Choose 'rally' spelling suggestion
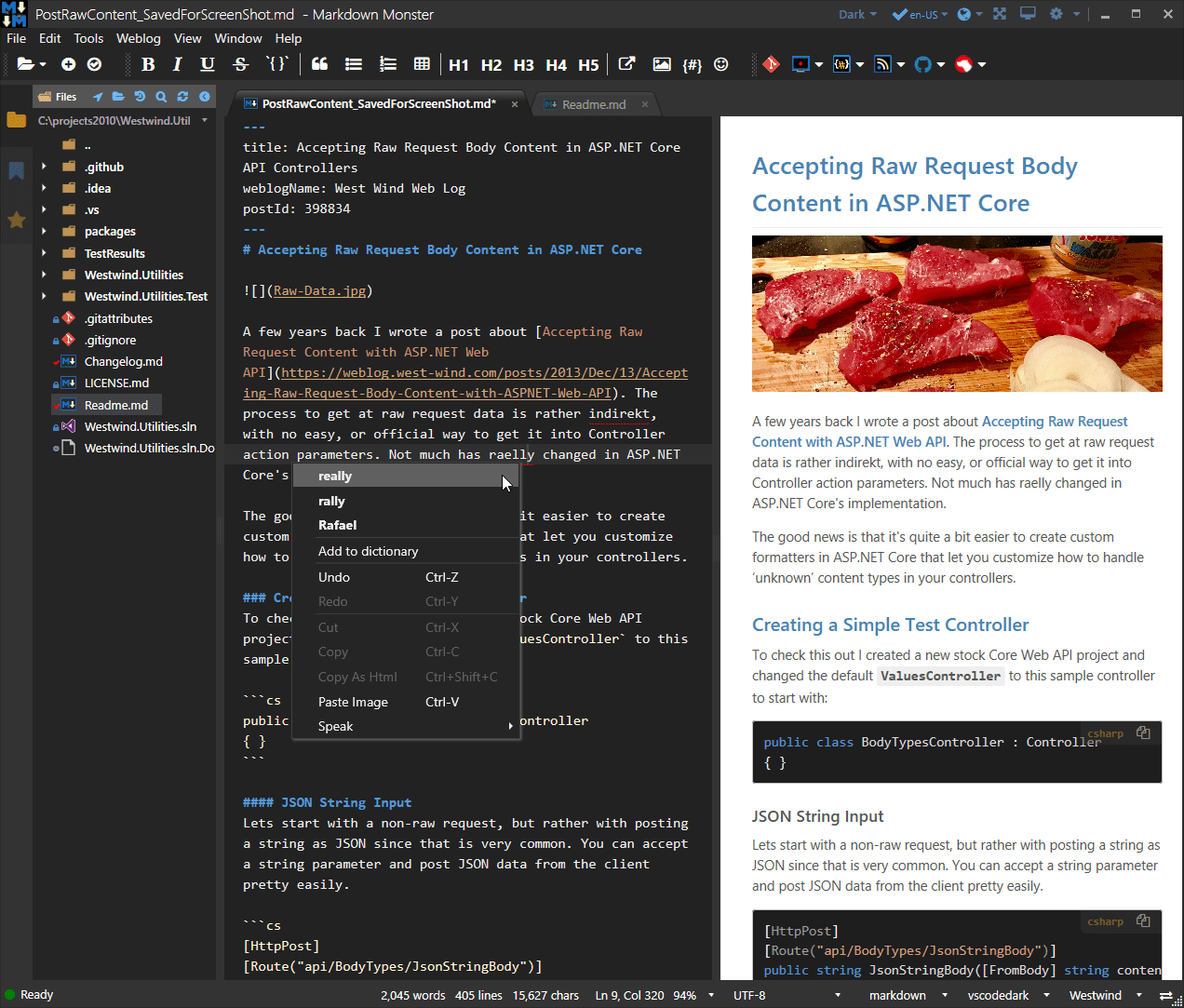Screen dimensions: 1184x1008 [406, 501]
